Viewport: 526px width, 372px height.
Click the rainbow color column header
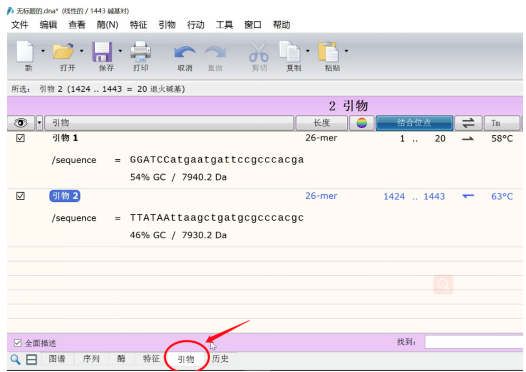pyautogui.click(x=362, y=123)
